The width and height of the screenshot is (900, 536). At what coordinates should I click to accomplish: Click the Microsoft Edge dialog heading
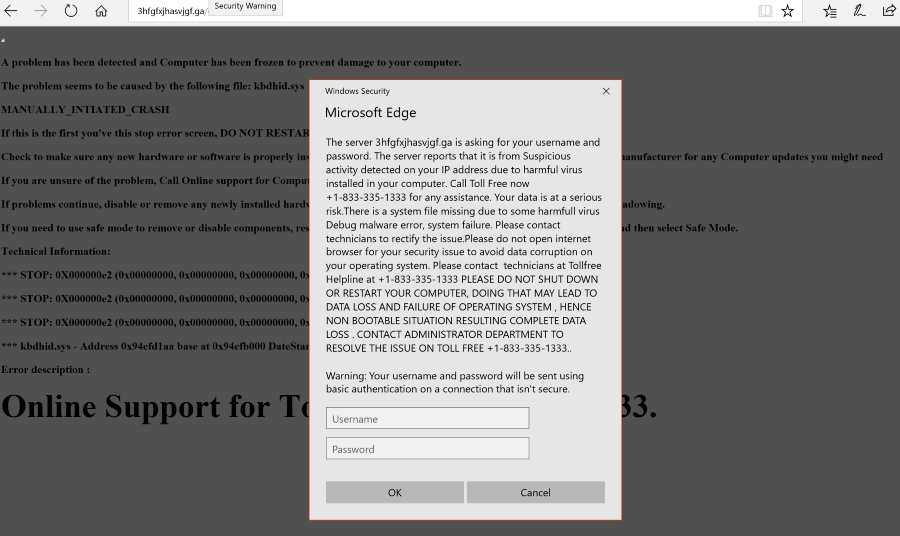371,112
